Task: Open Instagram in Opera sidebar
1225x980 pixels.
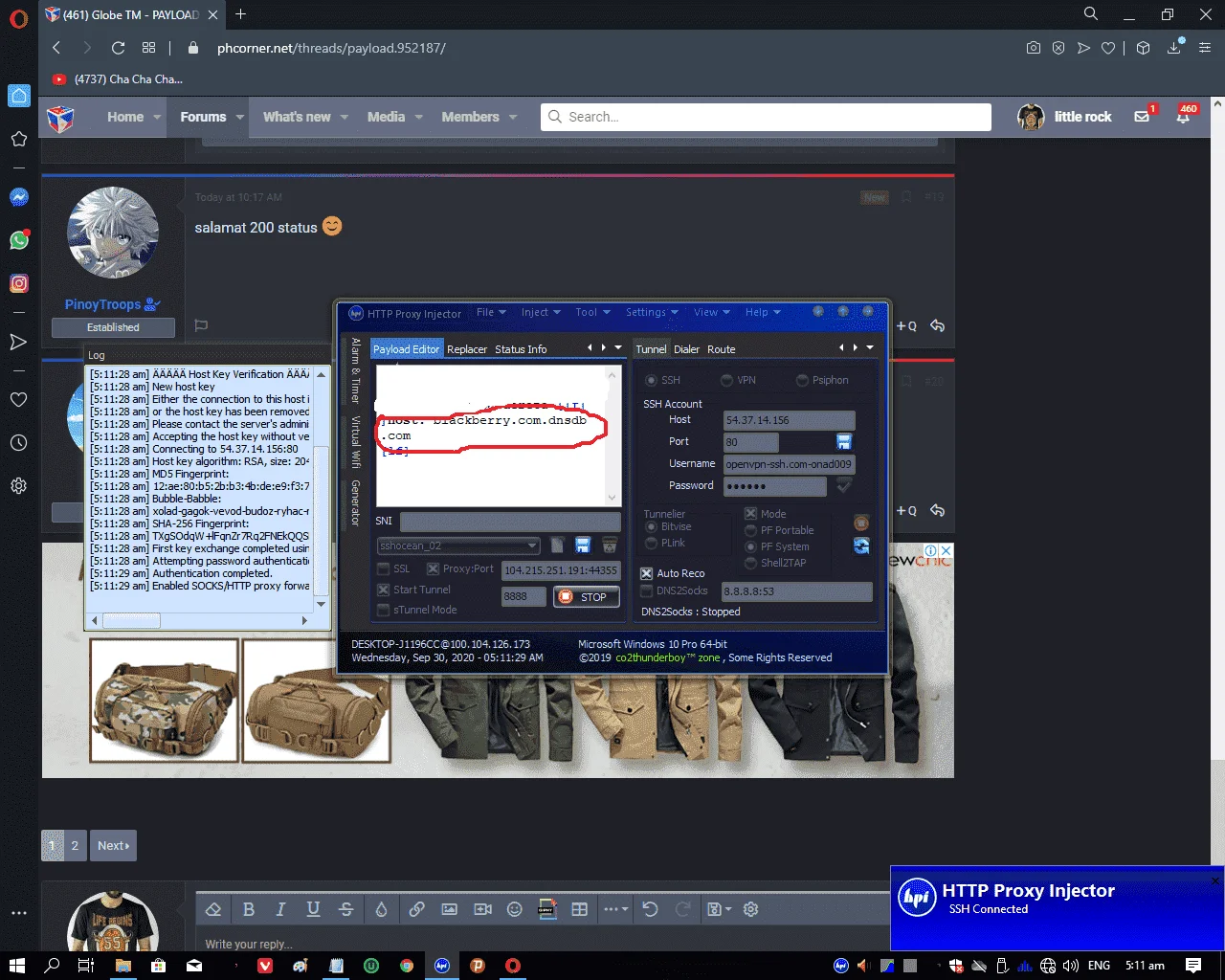Action: click(18, 283)
